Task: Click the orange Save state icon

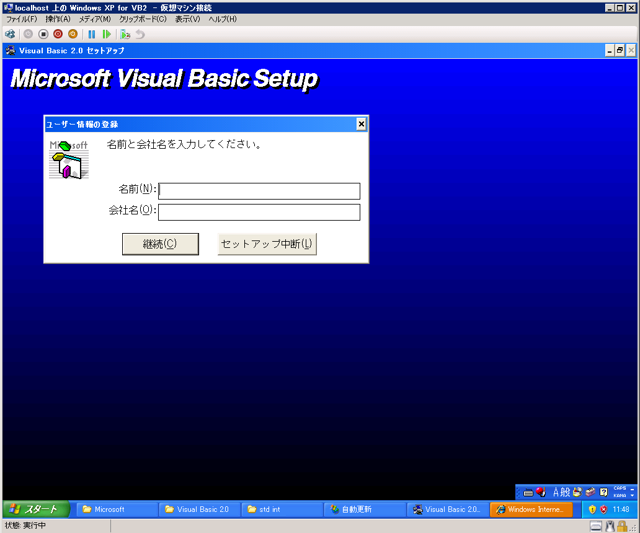Action: click(x=73, y=34)
